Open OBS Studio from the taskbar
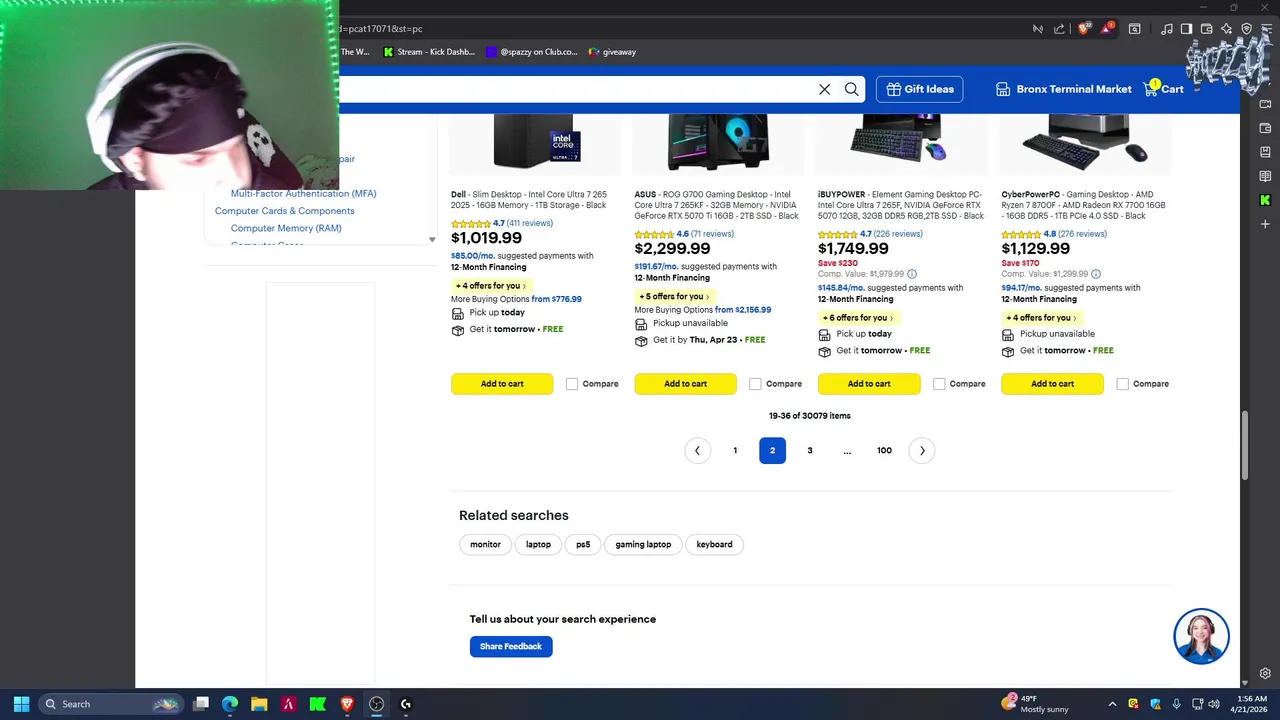The height and width of the screenshot is (720, 1280). click(376, 704)
